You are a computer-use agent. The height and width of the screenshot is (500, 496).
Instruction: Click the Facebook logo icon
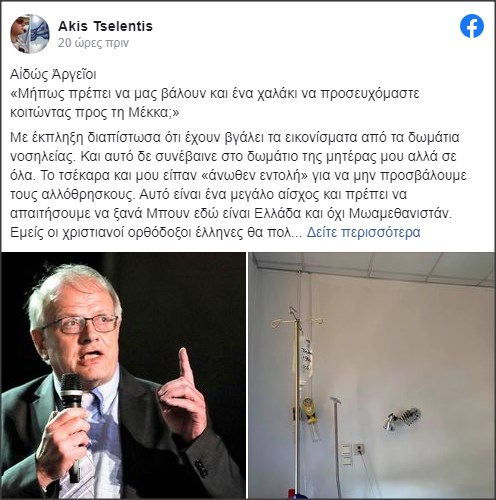[472, 26]
